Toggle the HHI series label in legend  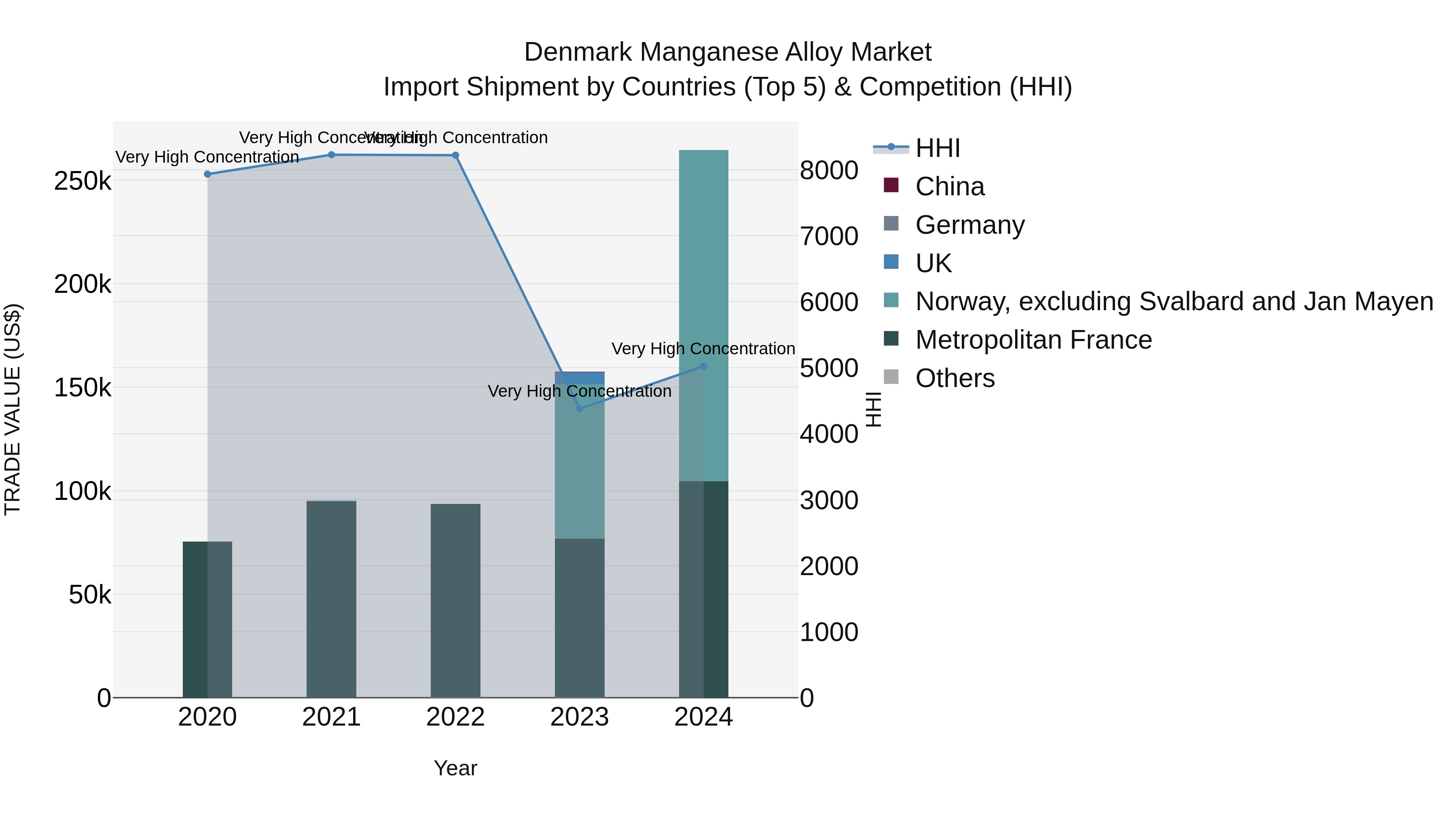point(938,148)
